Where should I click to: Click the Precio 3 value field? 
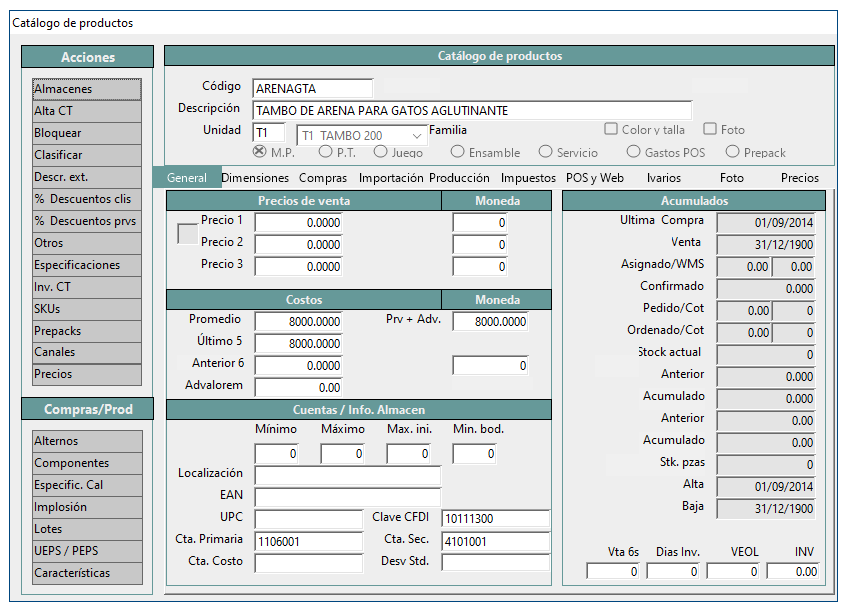click(299, 267)
